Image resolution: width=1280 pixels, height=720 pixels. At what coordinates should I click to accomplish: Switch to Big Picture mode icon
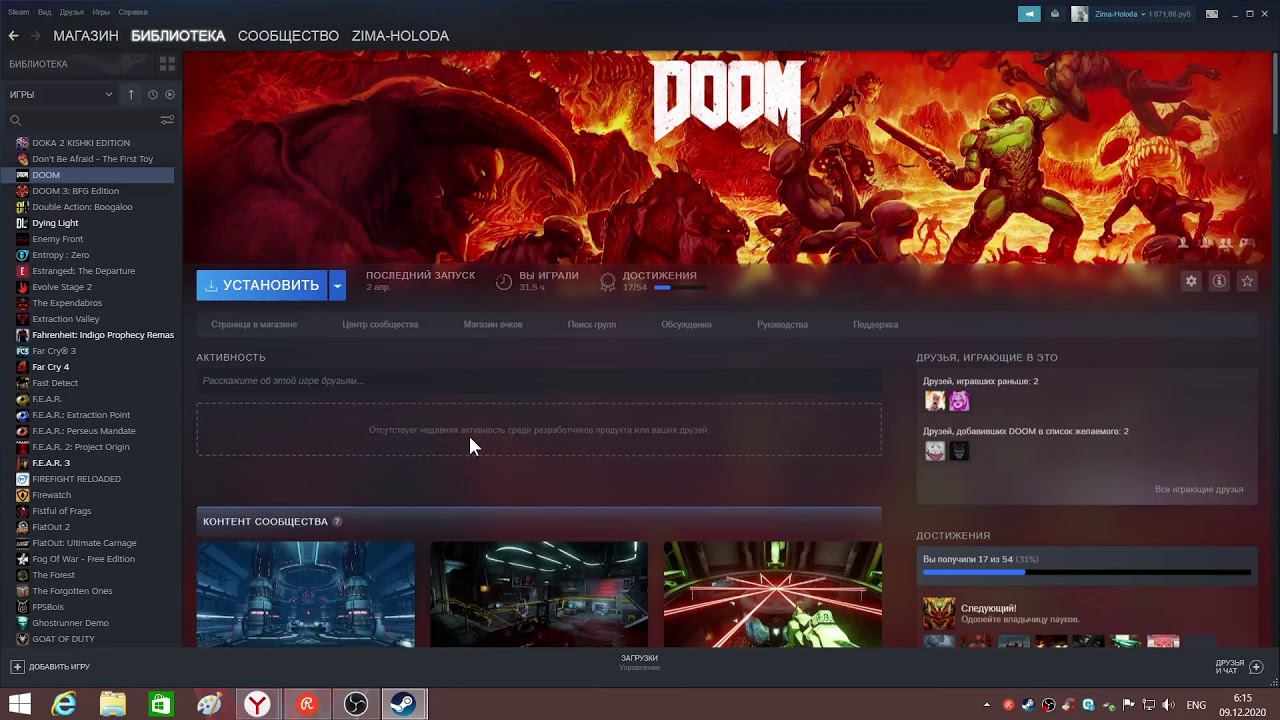click(x=1212, y=14)
